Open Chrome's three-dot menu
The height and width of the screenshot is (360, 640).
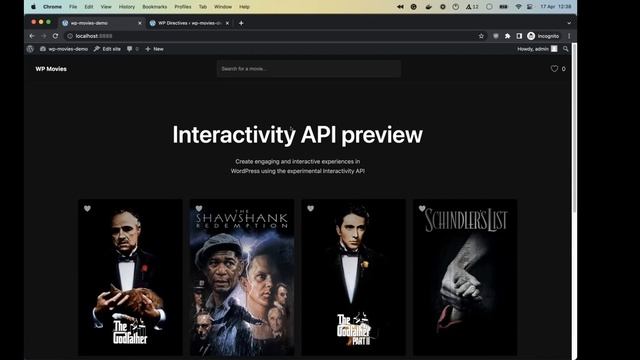coord(569,36)
